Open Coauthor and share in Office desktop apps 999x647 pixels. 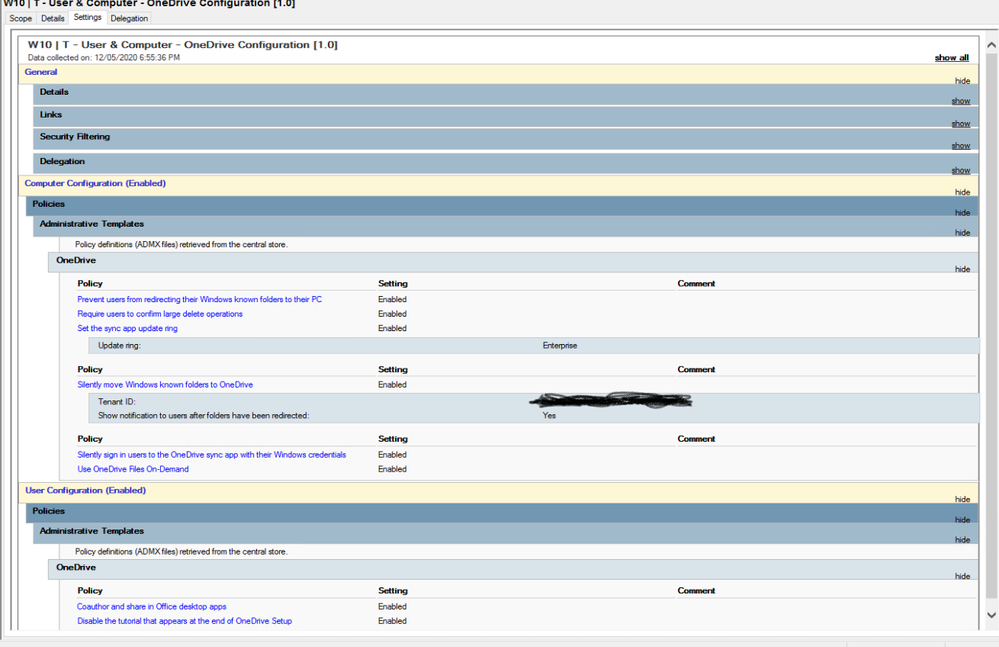coord(152,607)
